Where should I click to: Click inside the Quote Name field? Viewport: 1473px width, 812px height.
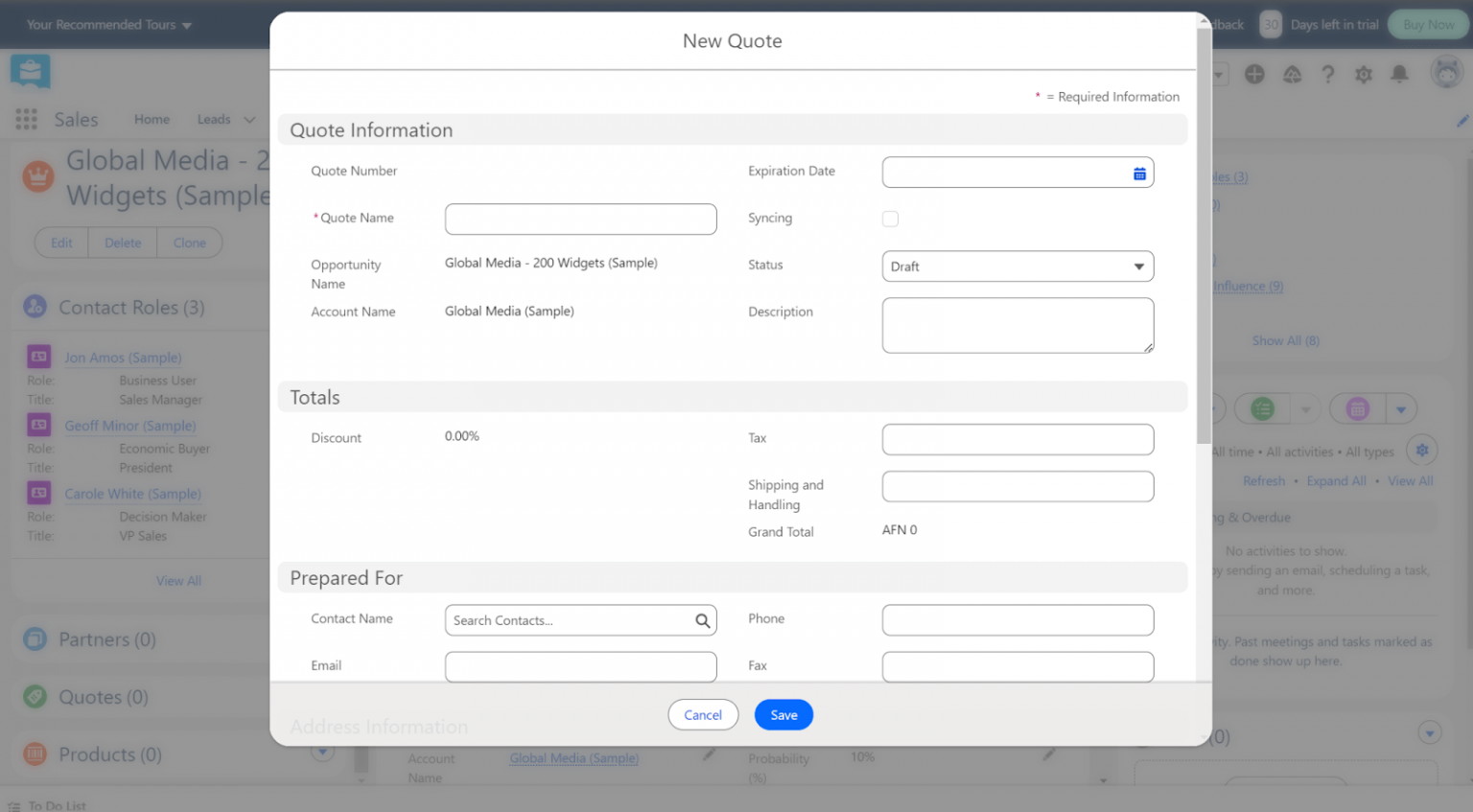click(x=580, y=219)
